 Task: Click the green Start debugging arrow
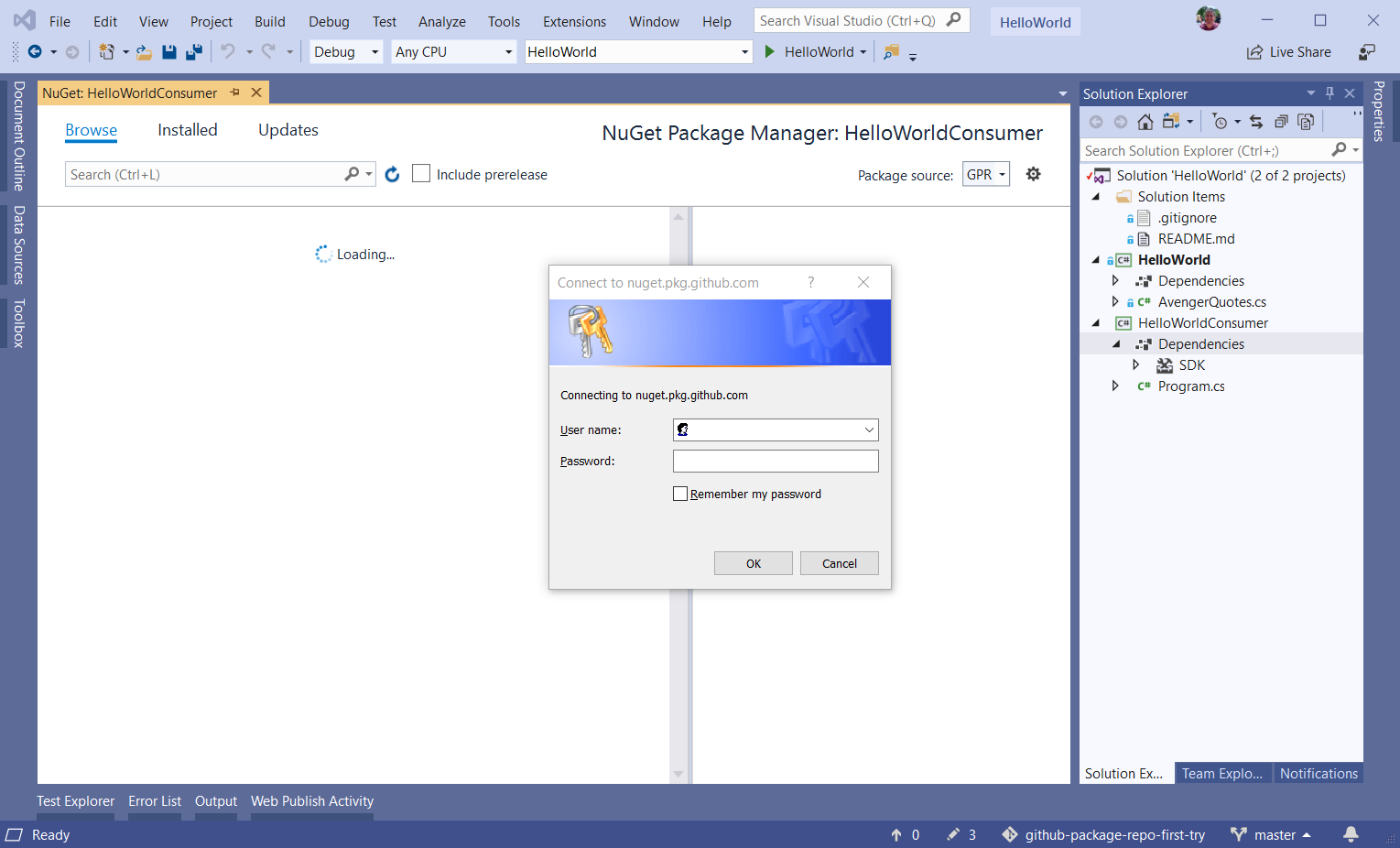[x=769, y=52]
